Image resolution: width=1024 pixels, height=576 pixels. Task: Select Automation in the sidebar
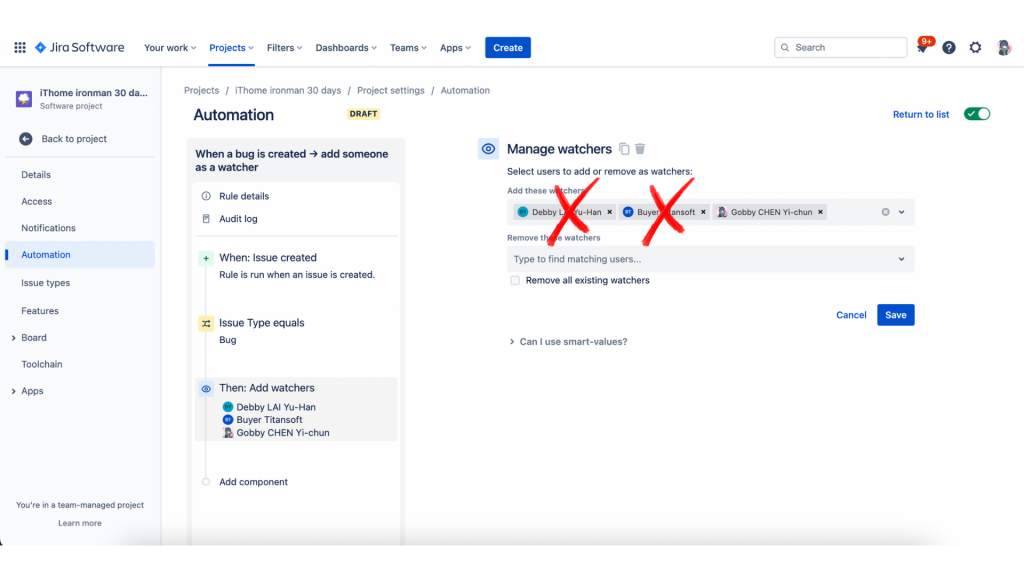click(80, 255)
